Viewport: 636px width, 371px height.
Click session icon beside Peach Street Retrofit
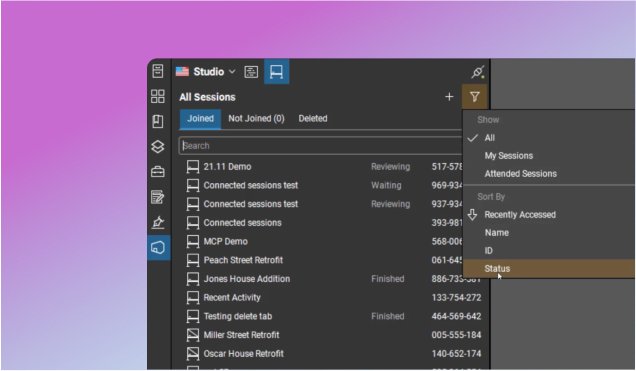click(193, 260)
